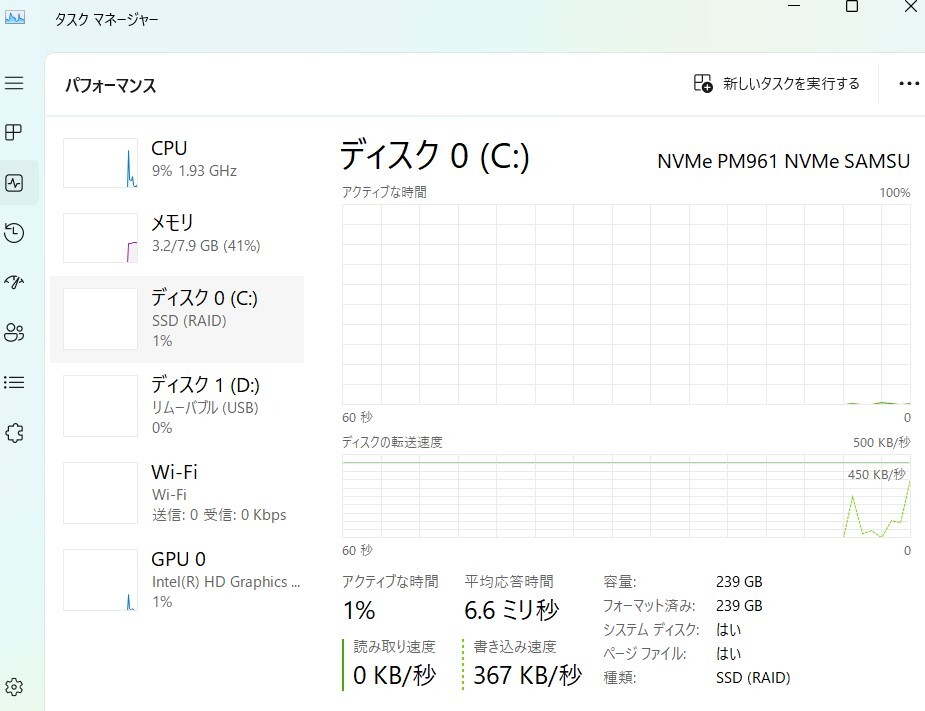Open the Details view in the sidebar
Image resolution: width=925 pixels, height=711 pixels.
[15, 382]
